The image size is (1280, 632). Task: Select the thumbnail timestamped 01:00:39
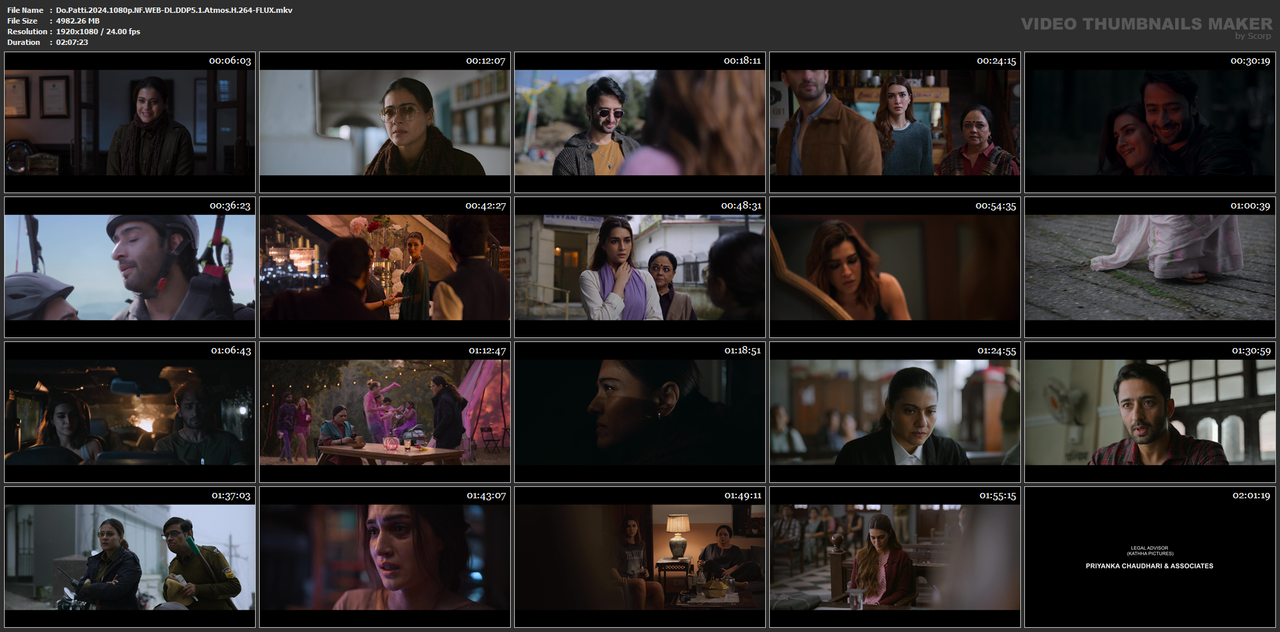point(1150,267)
